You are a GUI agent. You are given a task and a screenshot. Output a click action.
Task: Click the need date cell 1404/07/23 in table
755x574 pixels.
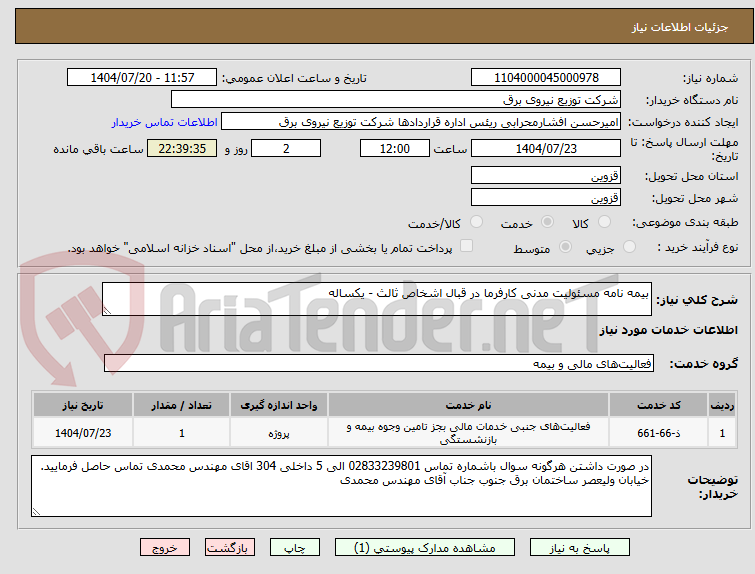(83, 433)
